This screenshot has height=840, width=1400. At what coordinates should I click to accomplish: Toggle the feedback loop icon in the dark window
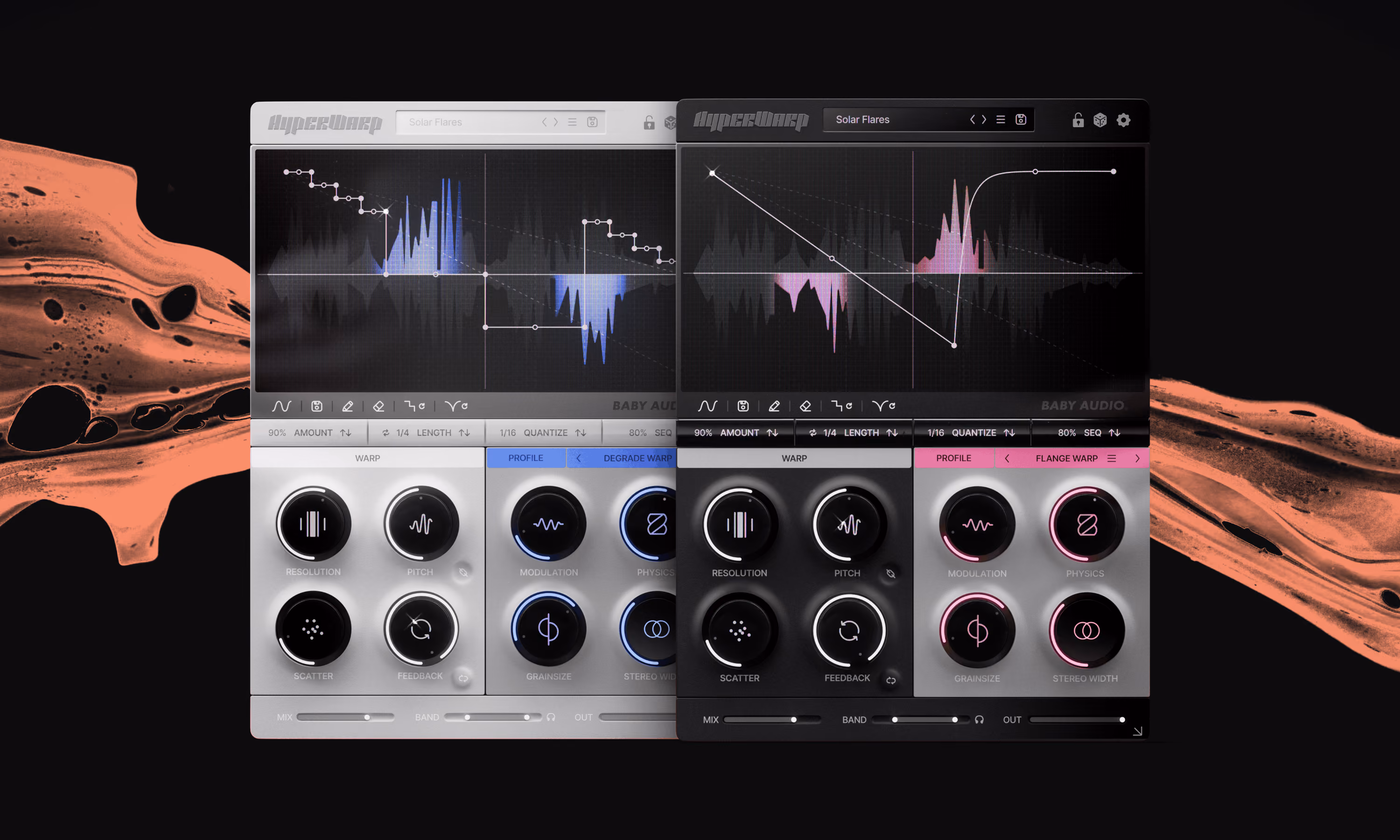[891, 680]
